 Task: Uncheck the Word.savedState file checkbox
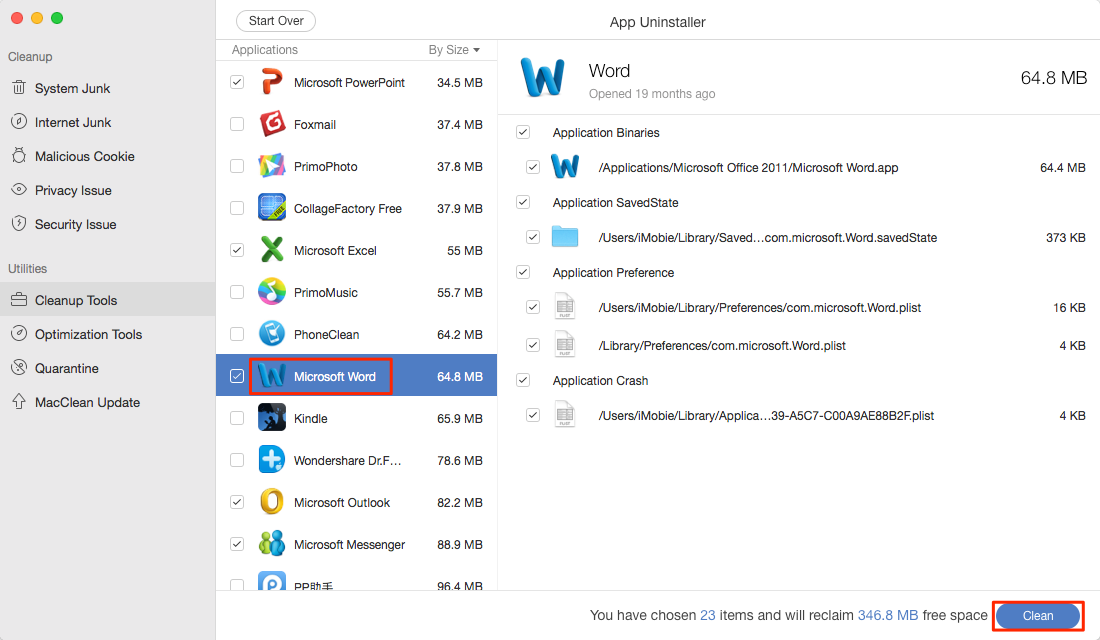click(x=533, y=236)
